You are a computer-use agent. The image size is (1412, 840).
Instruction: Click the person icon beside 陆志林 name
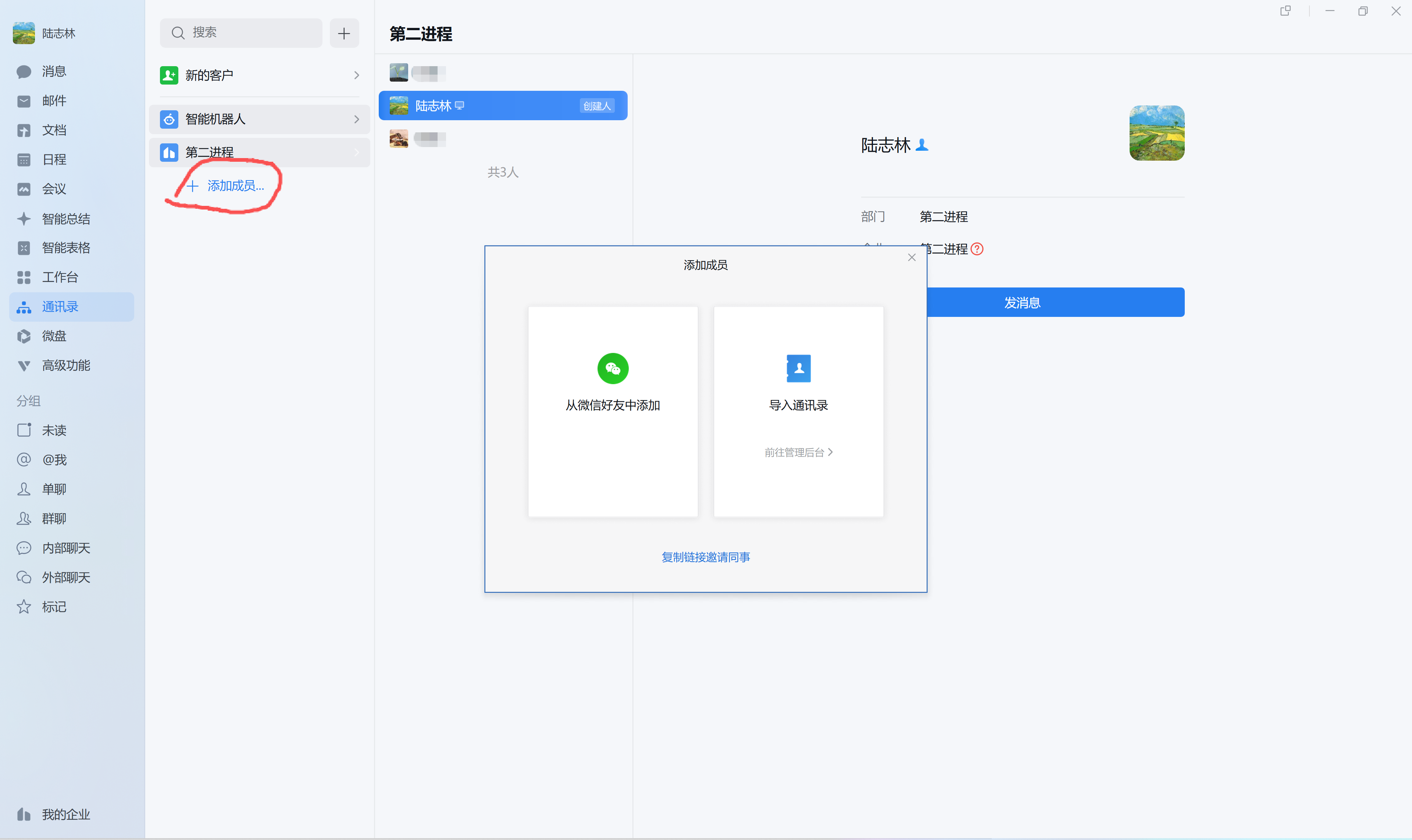click(922, 146)
